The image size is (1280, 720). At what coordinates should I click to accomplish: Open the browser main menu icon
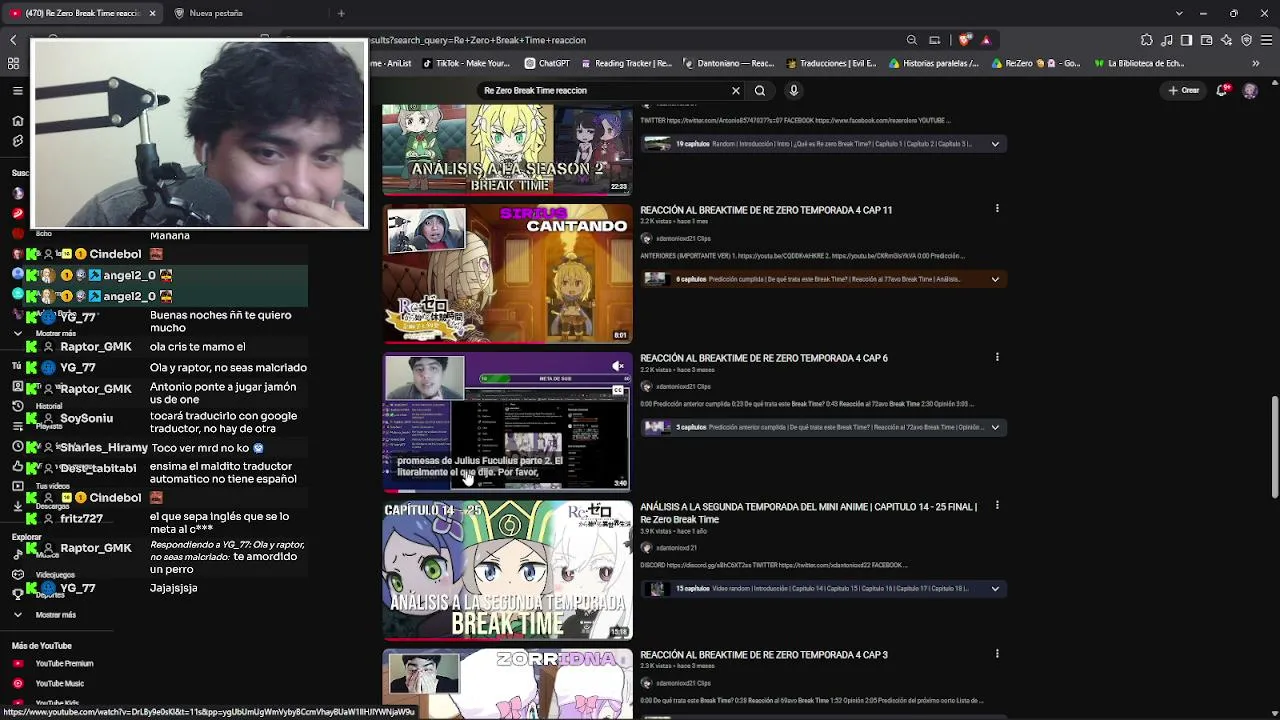click(1266, 40)
